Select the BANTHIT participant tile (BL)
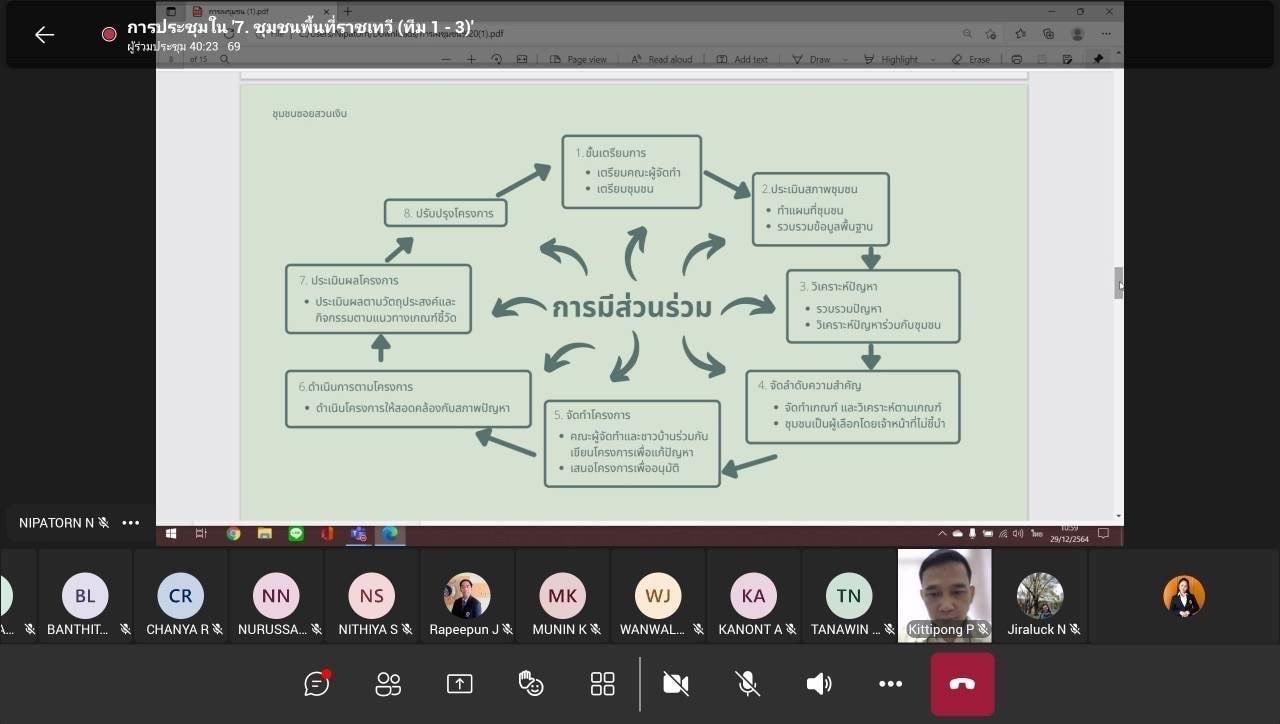The width and height of the screenshot is (1280, 724). pos(85,596)
